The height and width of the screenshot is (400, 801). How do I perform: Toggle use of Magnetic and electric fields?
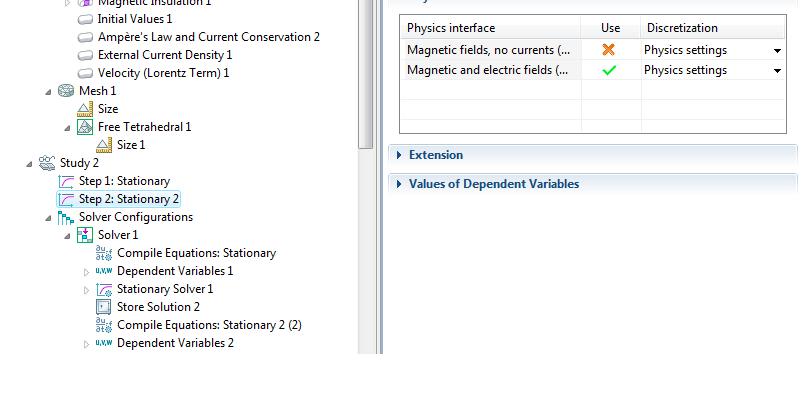609,70
